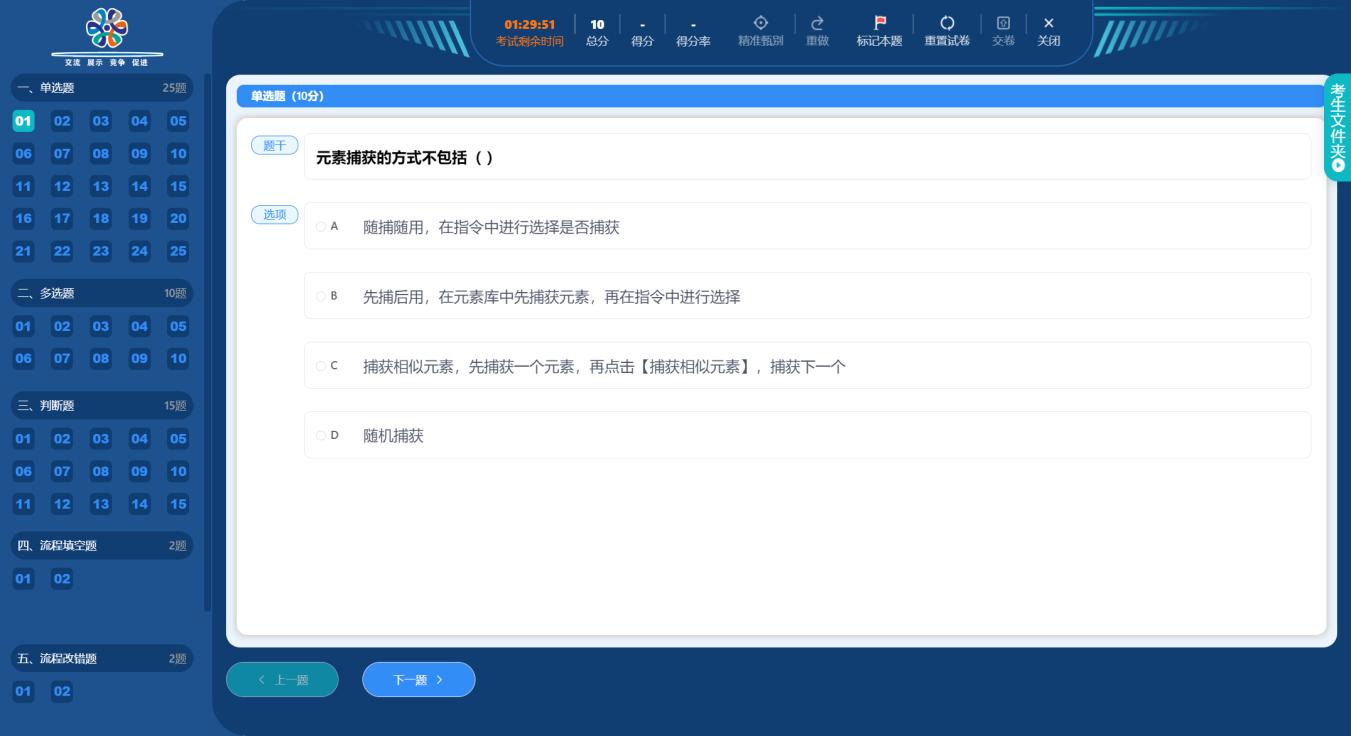The width and height of the screenshot is (1351, 736).
Task: Go to the previous question 上一题
Action: pos(282,680)
